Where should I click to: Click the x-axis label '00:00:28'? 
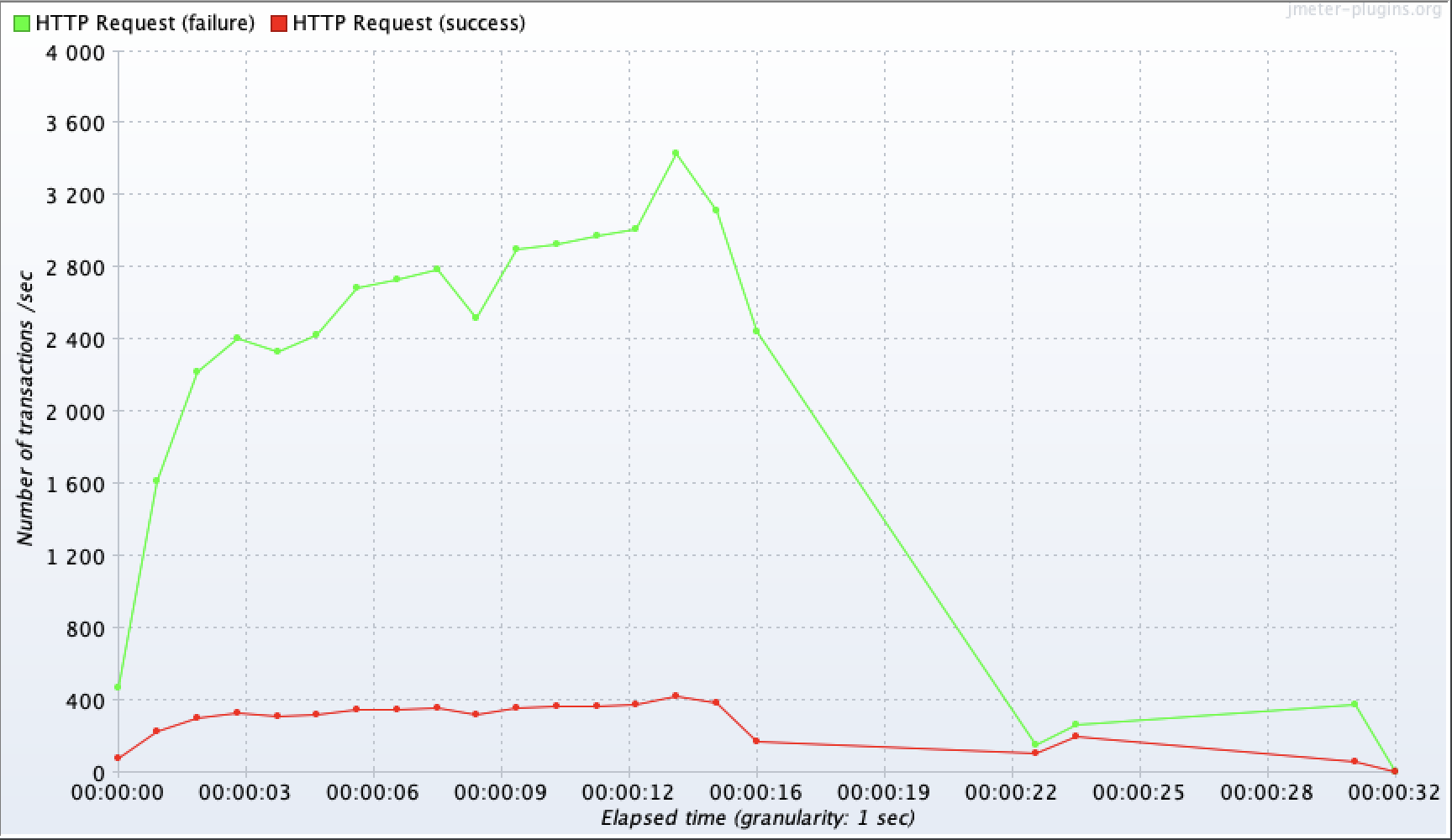(1267, 793)
